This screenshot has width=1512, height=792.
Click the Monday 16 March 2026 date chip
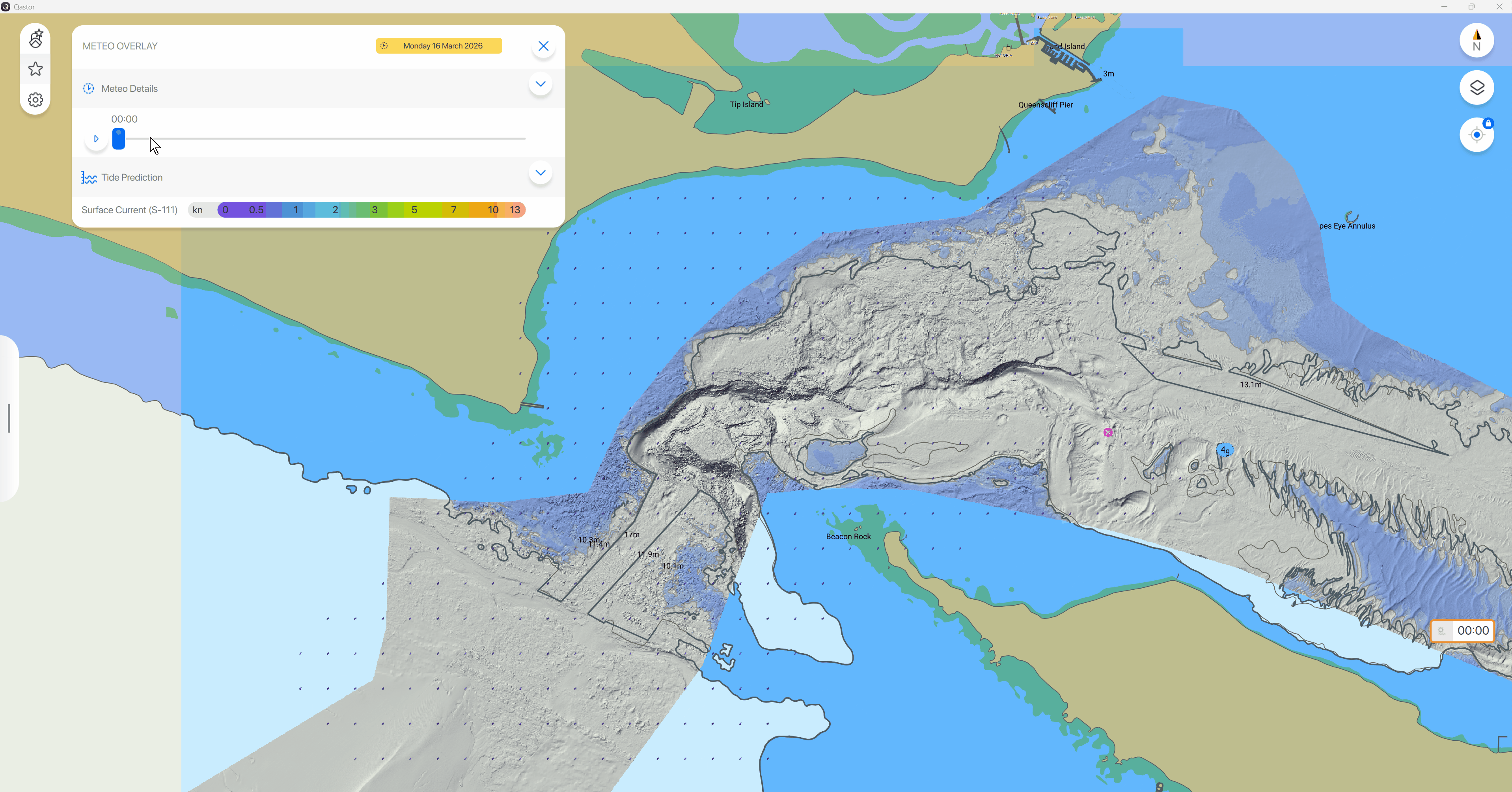pos(443,45)
